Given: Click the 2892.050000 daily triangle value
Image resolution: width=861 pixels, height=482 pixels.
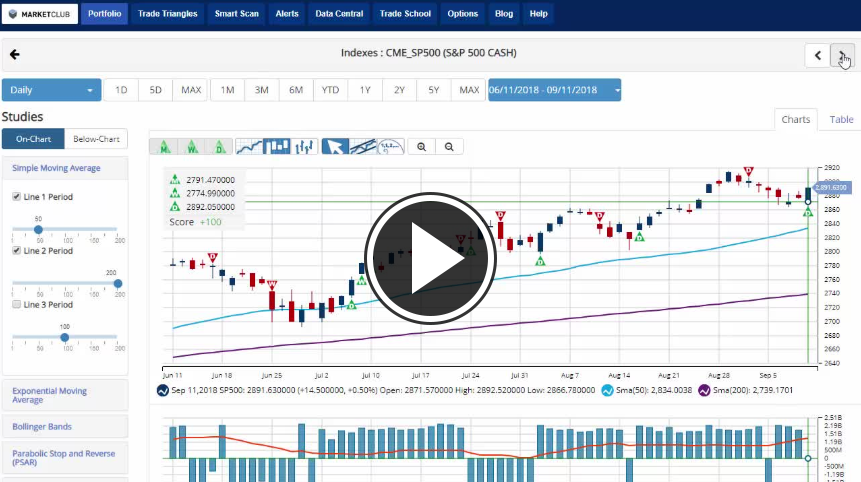Looking at the screenshot, I should tap(210, 207).
